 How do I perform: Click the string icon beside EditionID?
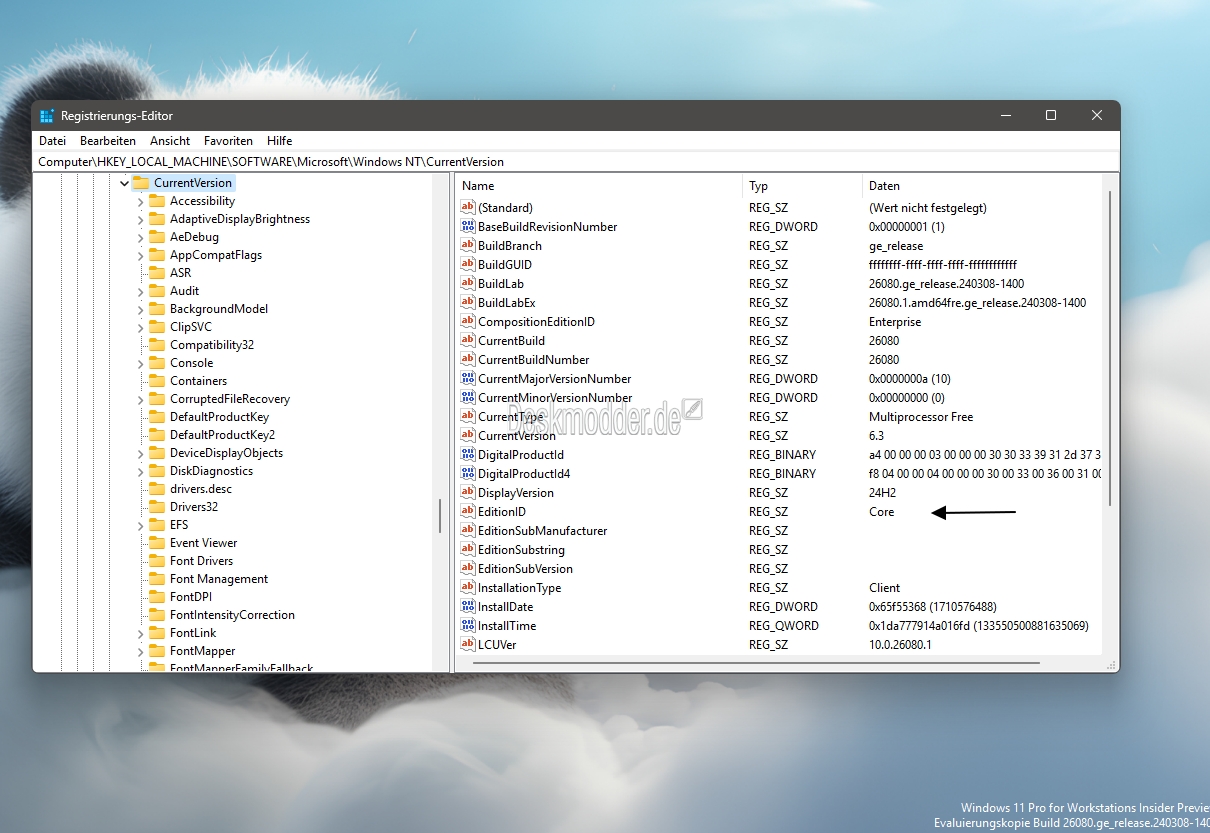coord(468,511)
